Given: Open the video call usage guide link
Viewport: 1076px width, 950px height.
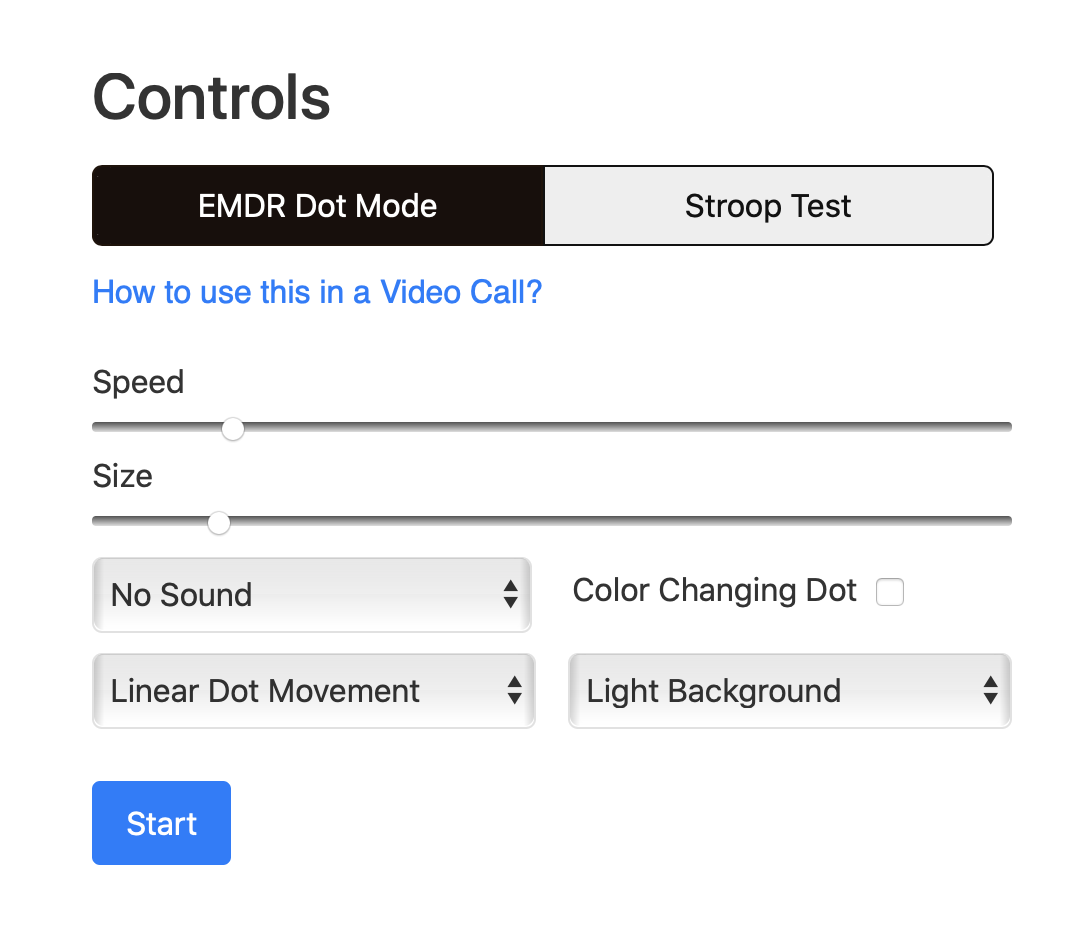Looking at the screenshot, I should coord(317,292).
